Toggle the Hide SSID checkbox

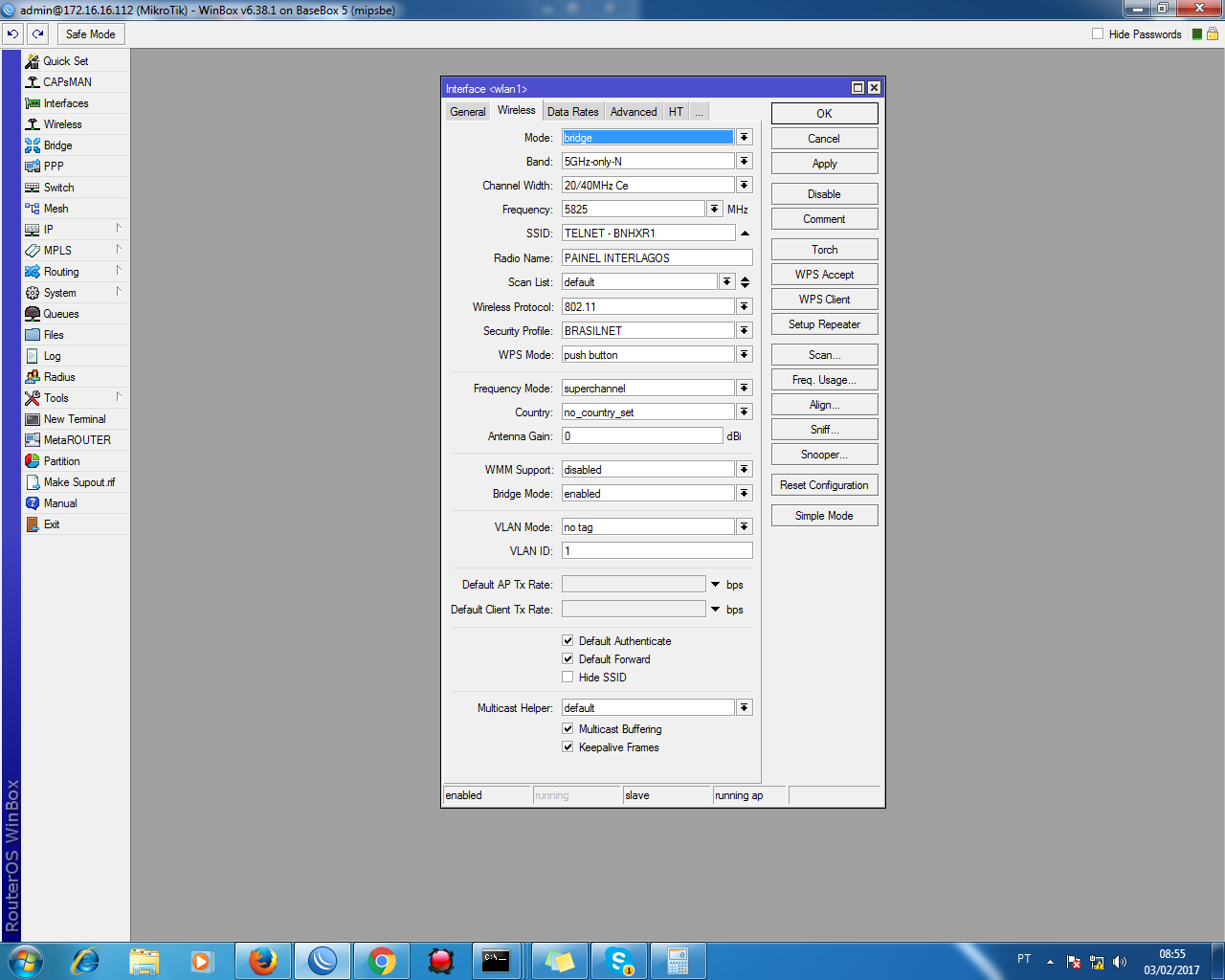pyautogui.click(x=568, y=677)
